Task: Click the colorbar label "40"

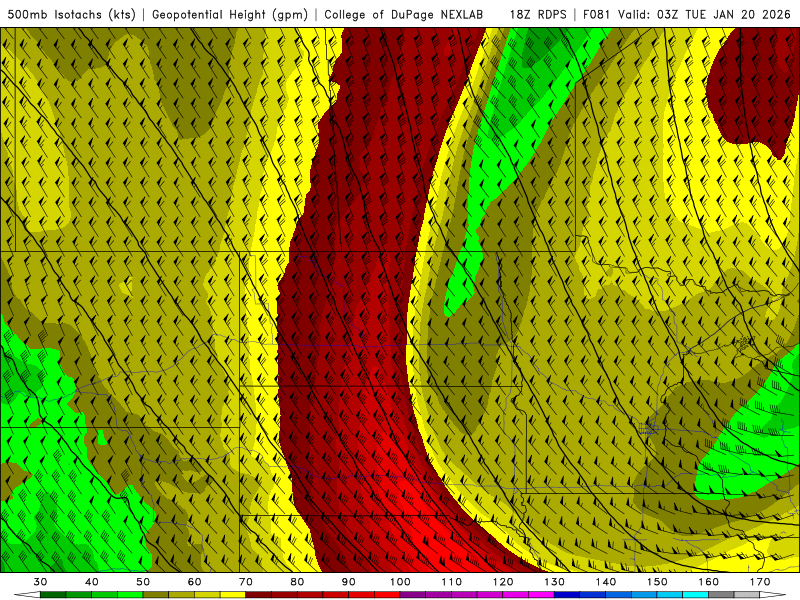Action: (x=92, y=582)
